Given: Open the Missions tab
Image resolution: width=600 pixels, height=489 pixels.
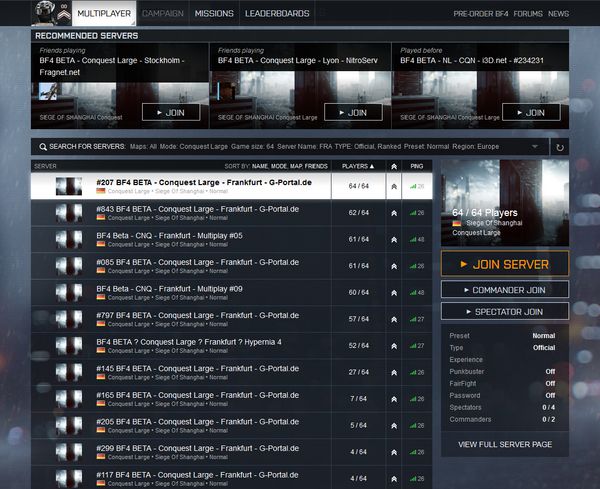Looking at the screenshot, I should click(x=213, y=14).
